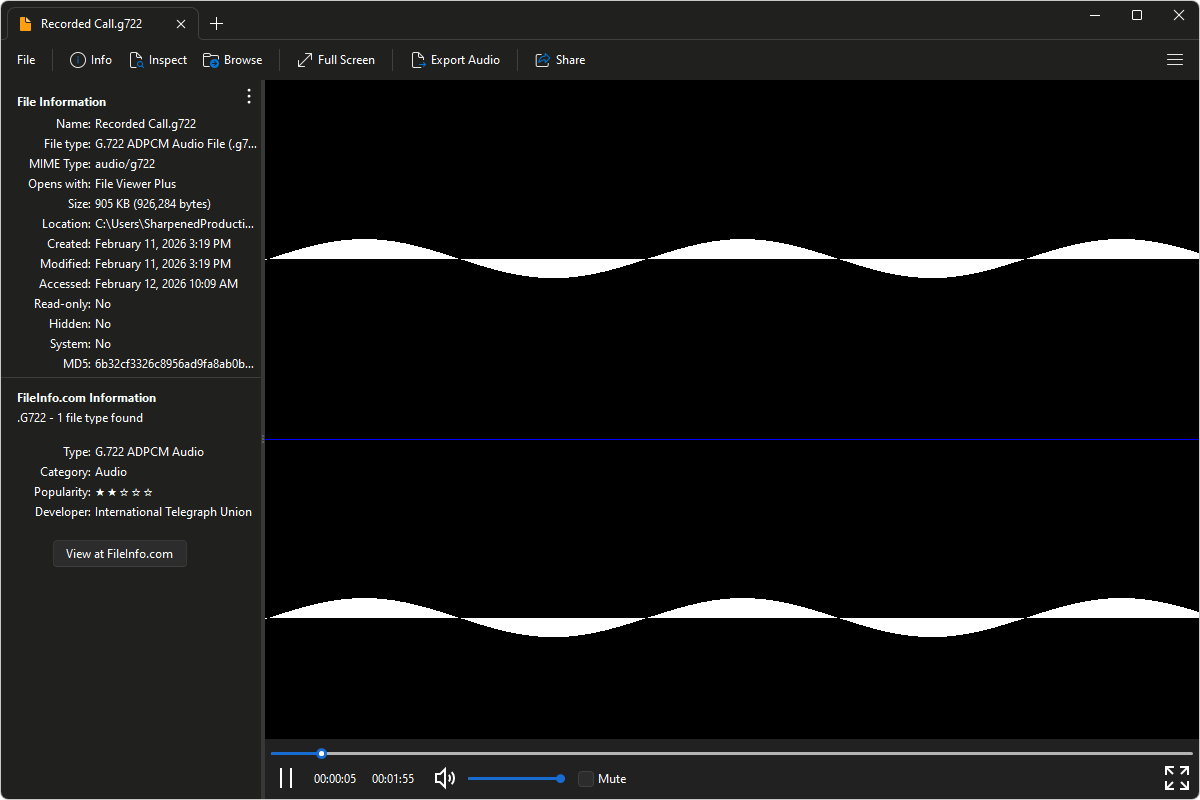1200x800 pixels.
Task: Expand player with bottom-right fullscreen icon
Action: [x=1176, y=778]
